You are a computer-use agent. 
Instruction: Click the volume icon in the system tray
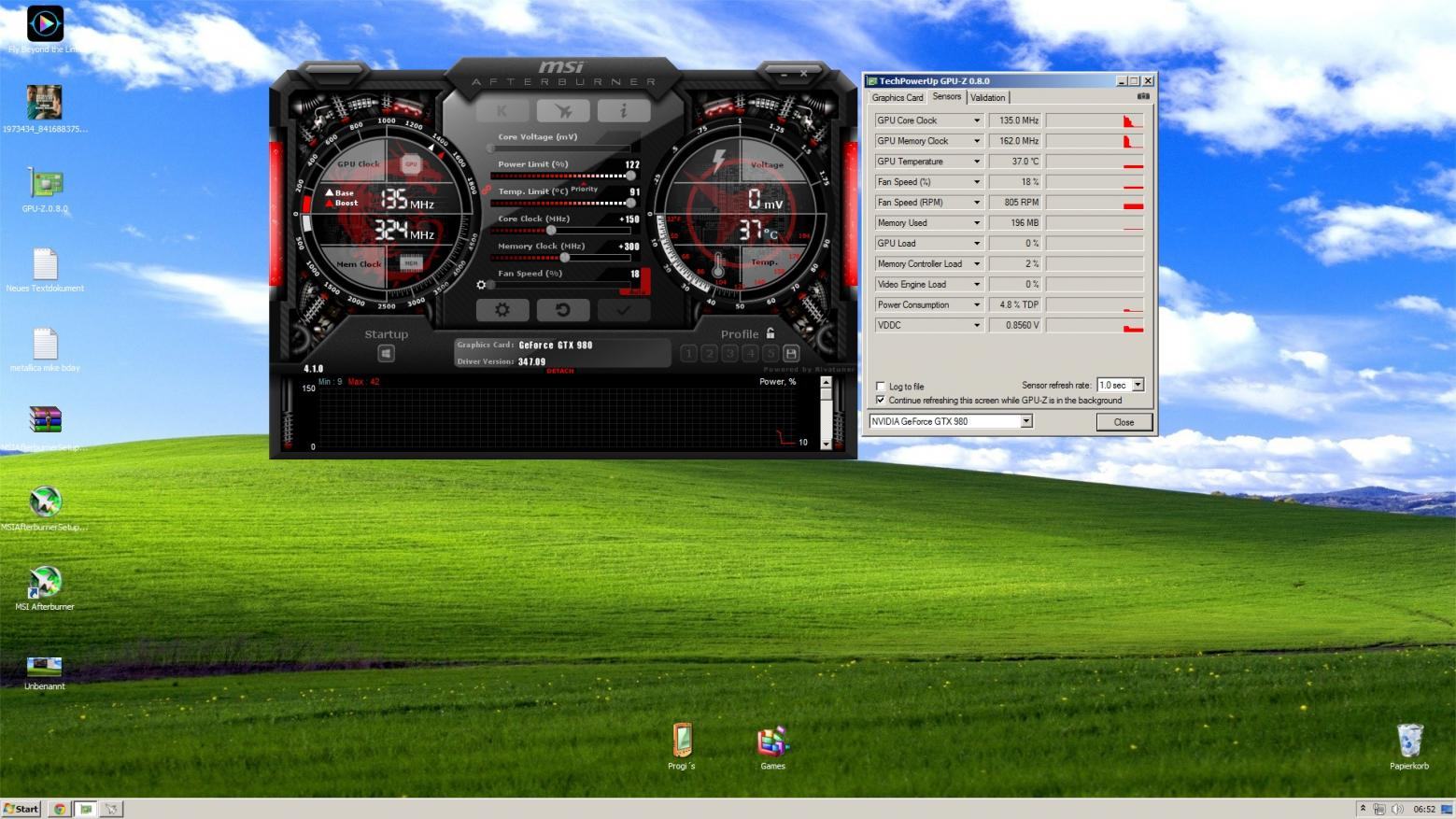1397,809
